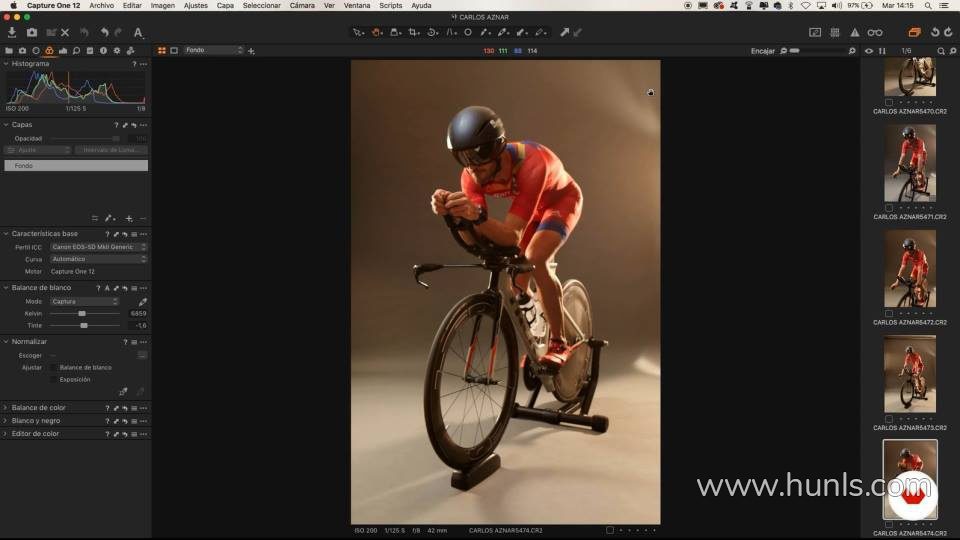The image size is (960, 540).
Task: Open the Perfil ICC dropdown
Action: 98,247
